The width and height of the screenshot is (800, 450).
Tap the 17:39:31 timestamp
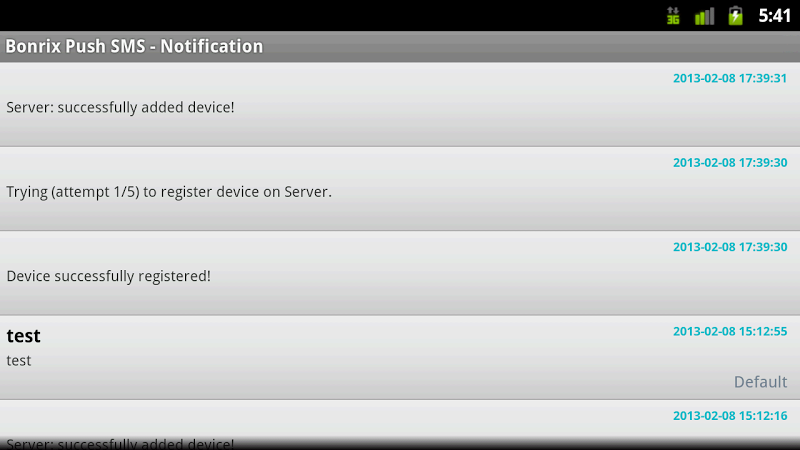(730, 78)
